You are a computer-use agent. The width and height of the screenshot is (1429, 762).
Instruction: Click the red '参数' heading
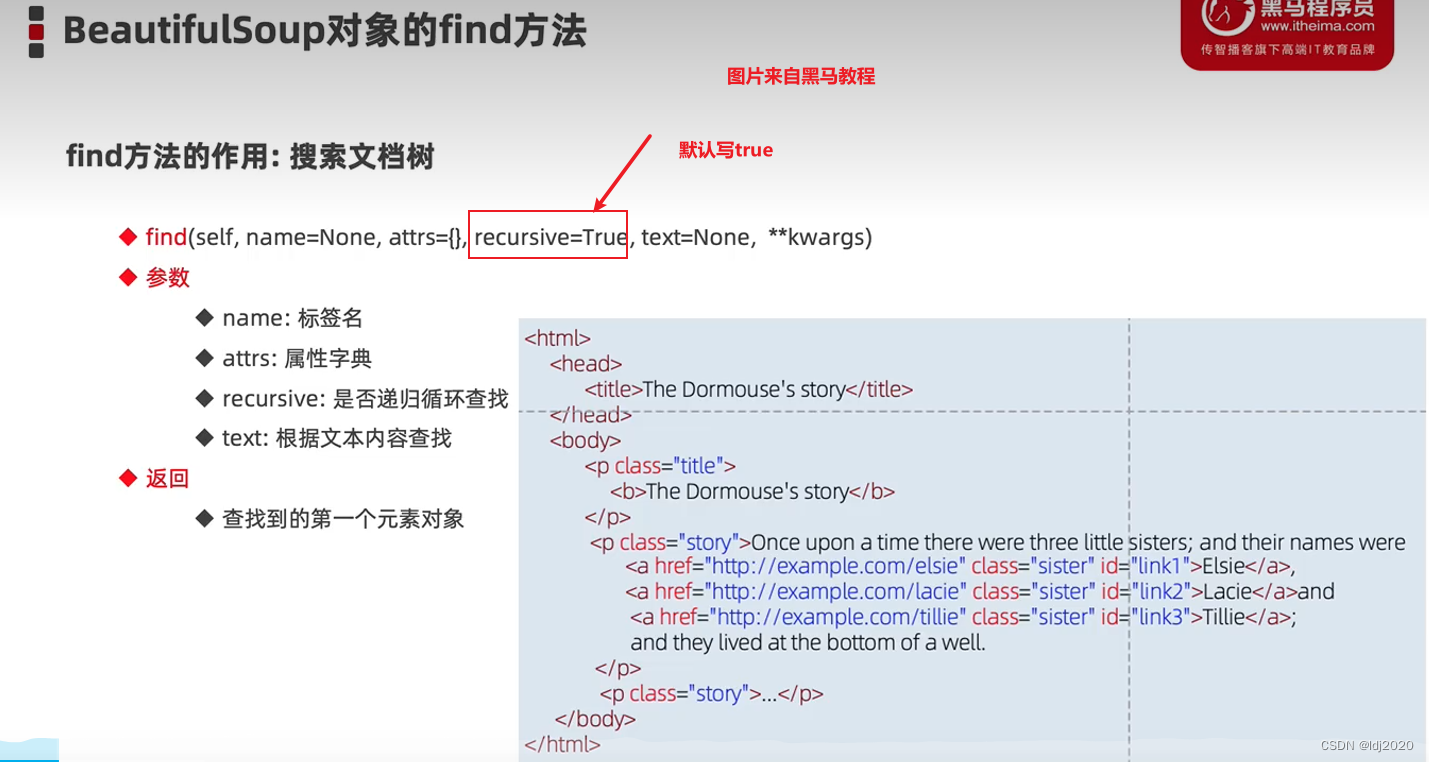[x=167, y=277]
